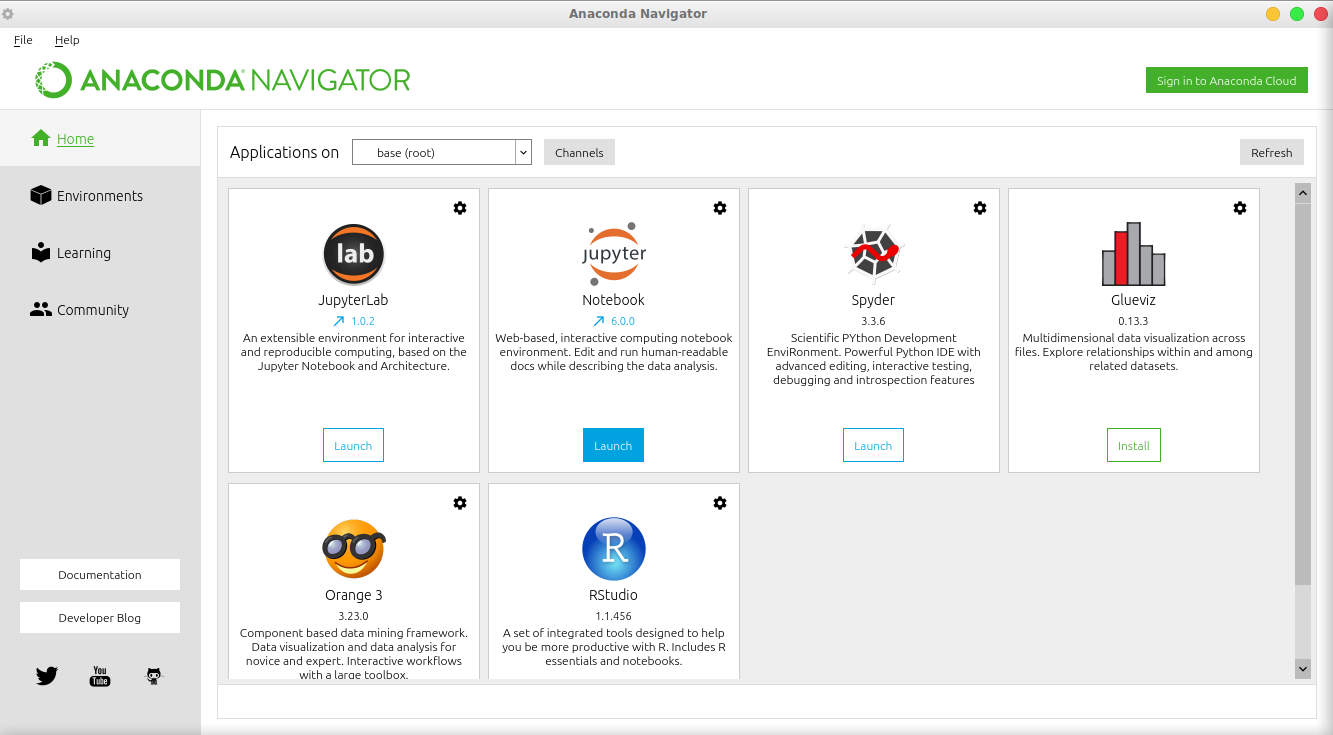
Task: Sign in to Anaconda Cloud
Action: [x=1227, y=80]
